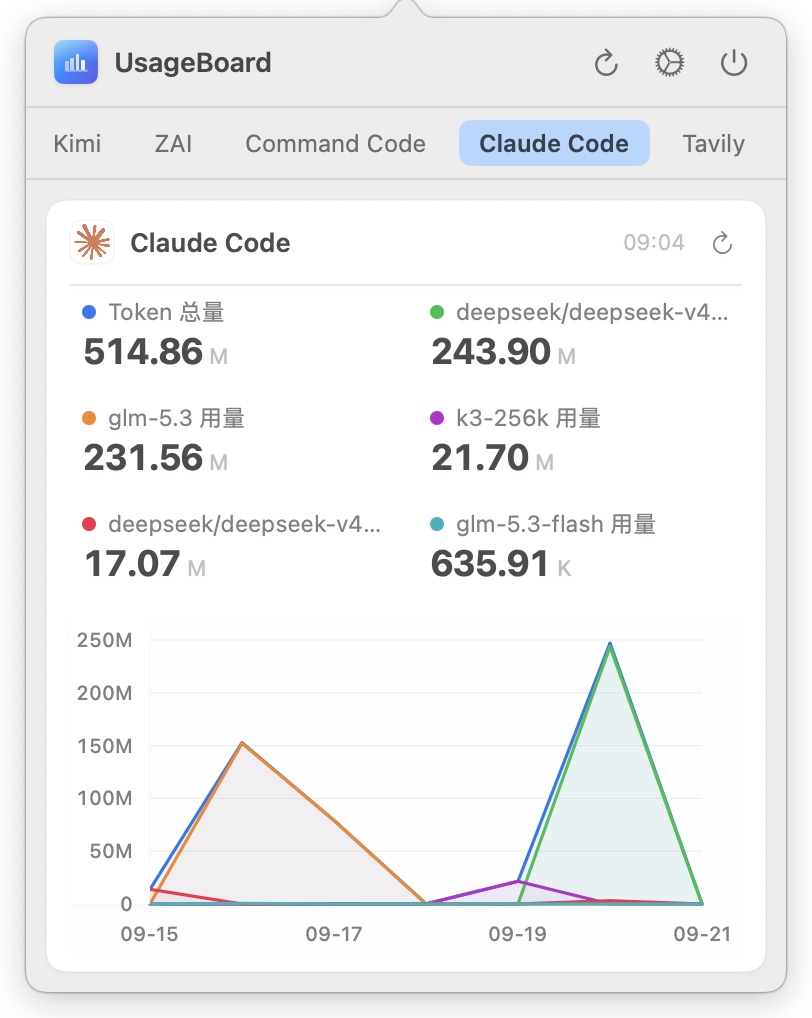Click the 150M y-axis label
This screenshot has width=812, height=1018.
[105, 746]
